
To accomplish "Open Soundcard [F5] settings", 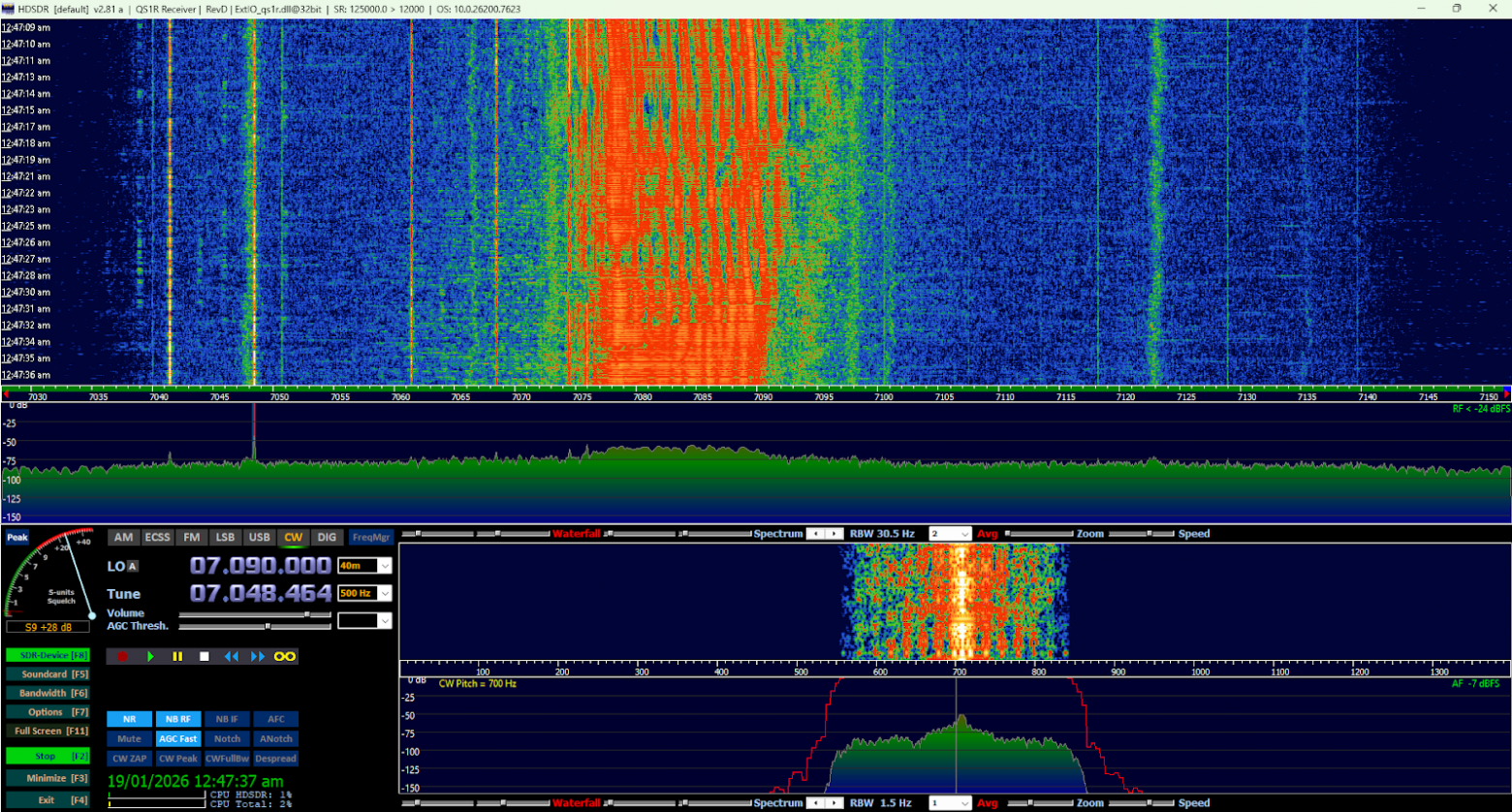I will 47,674.
